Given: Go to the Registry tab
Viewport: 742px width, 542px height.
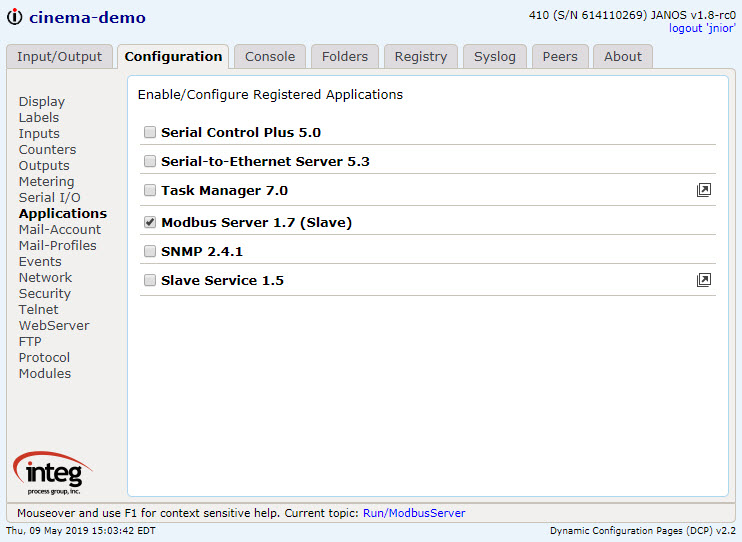Looking at the screenshot, I should [x=421, y=57].
